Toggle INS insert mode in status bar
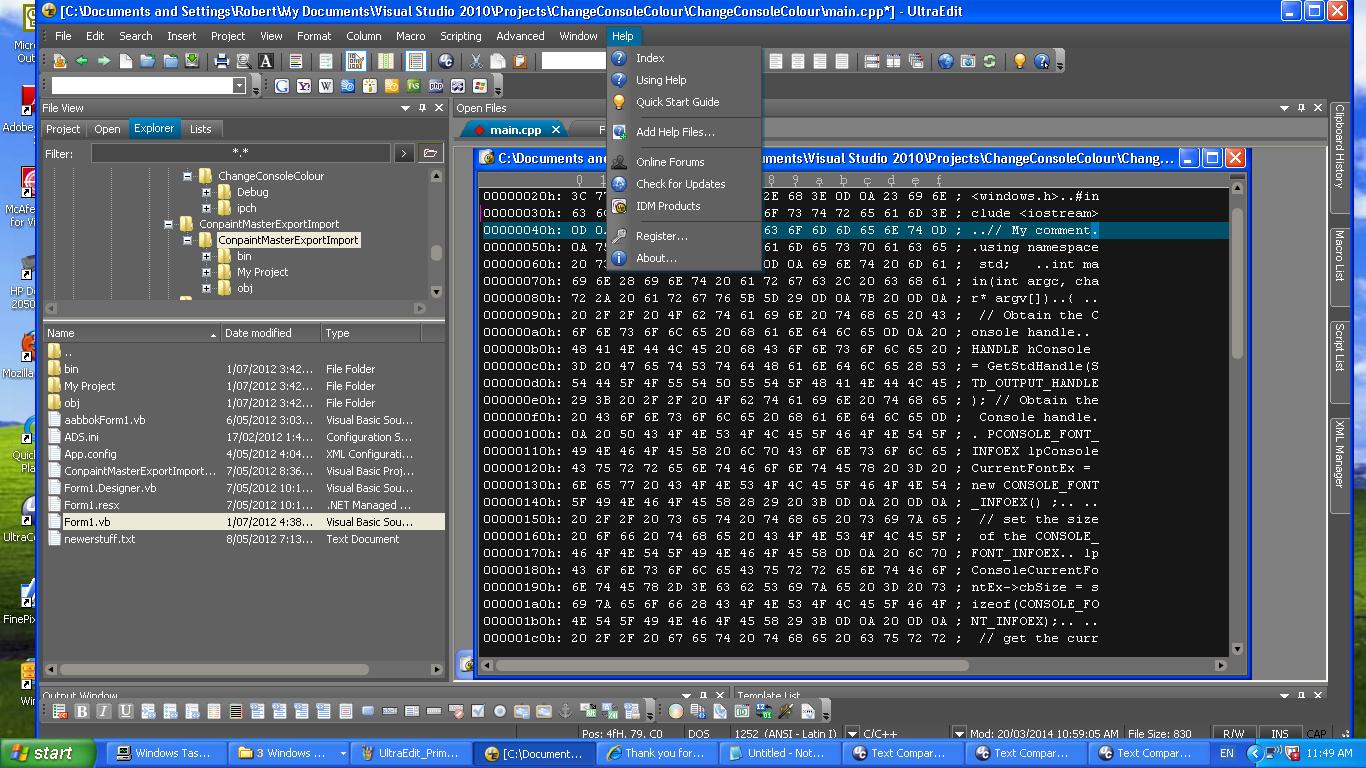 (x=1279, y=733)
